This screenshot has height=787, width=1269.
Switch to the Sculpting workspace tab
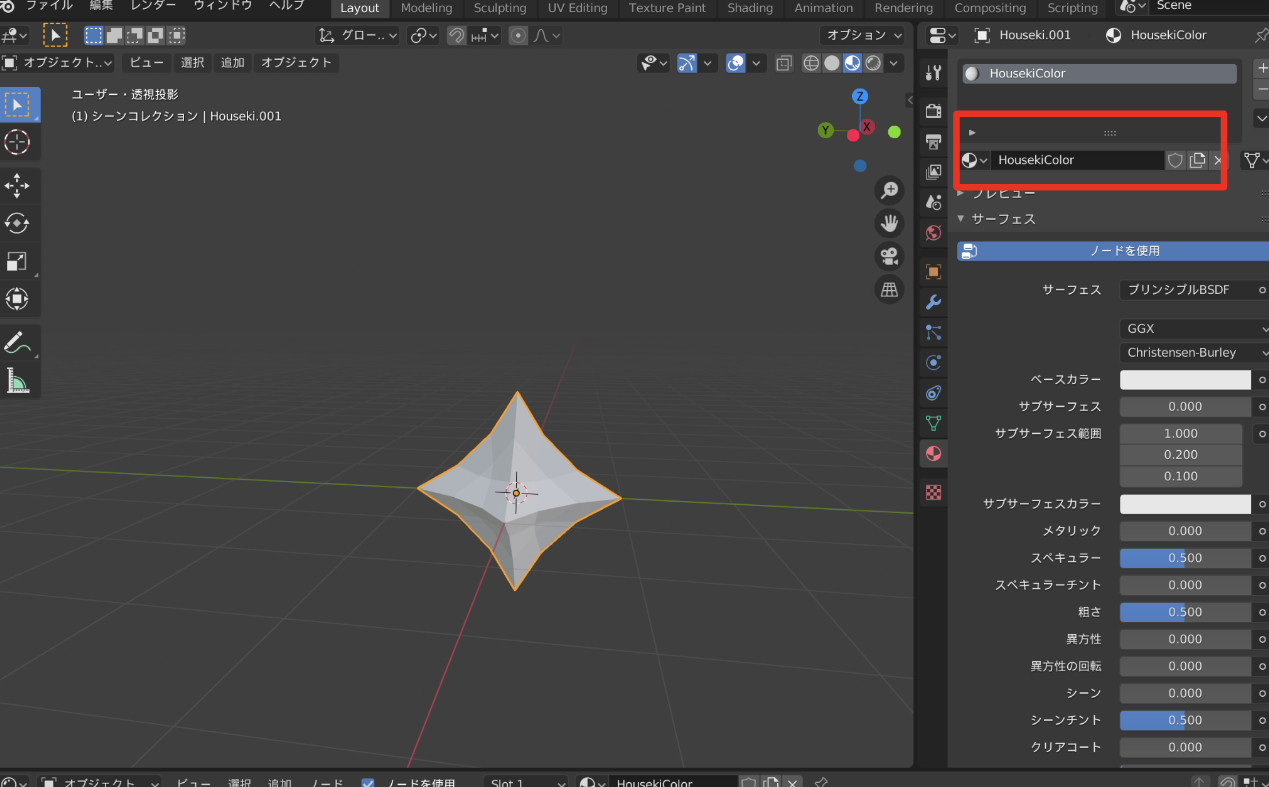tap(500, 8)
